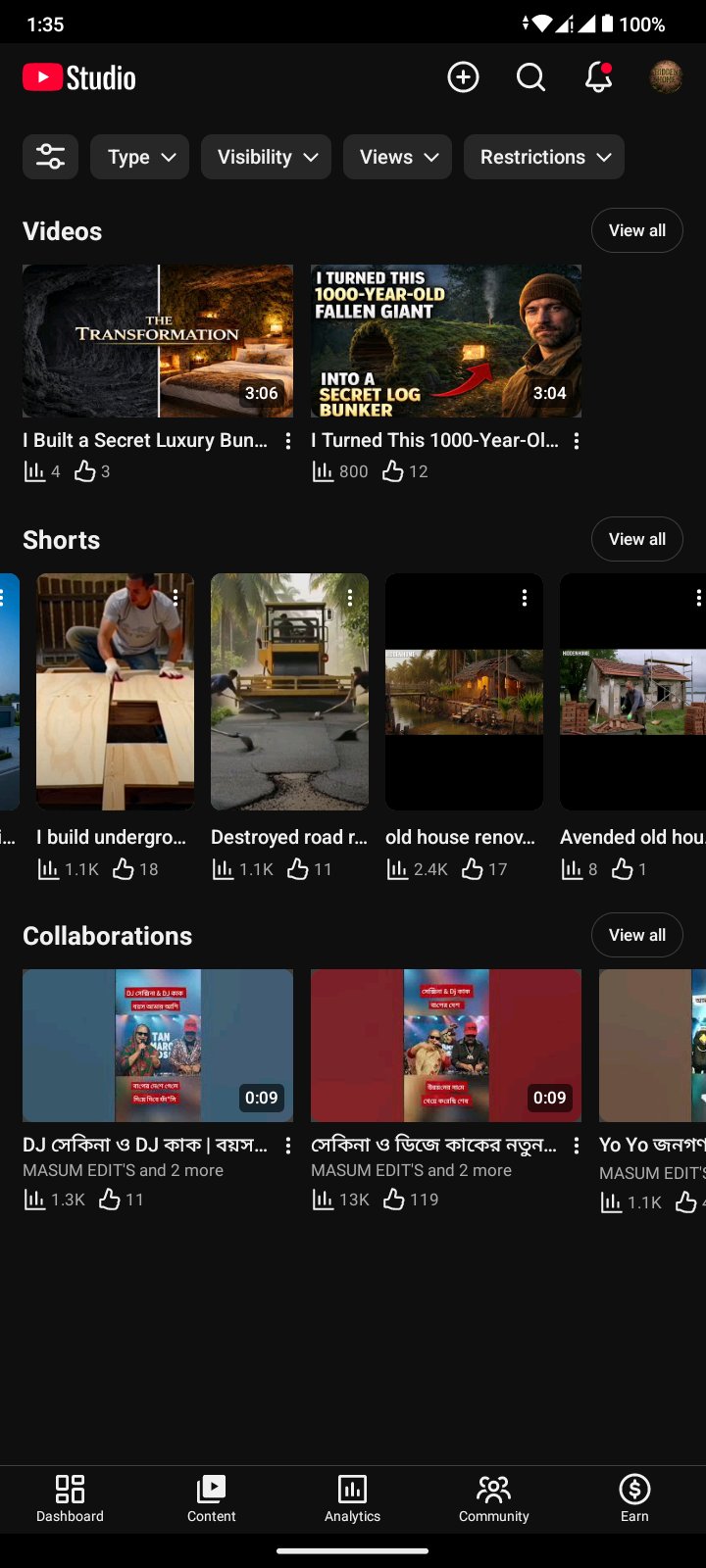
Task: Open the search magnifier icon
Action: point(530,77)
